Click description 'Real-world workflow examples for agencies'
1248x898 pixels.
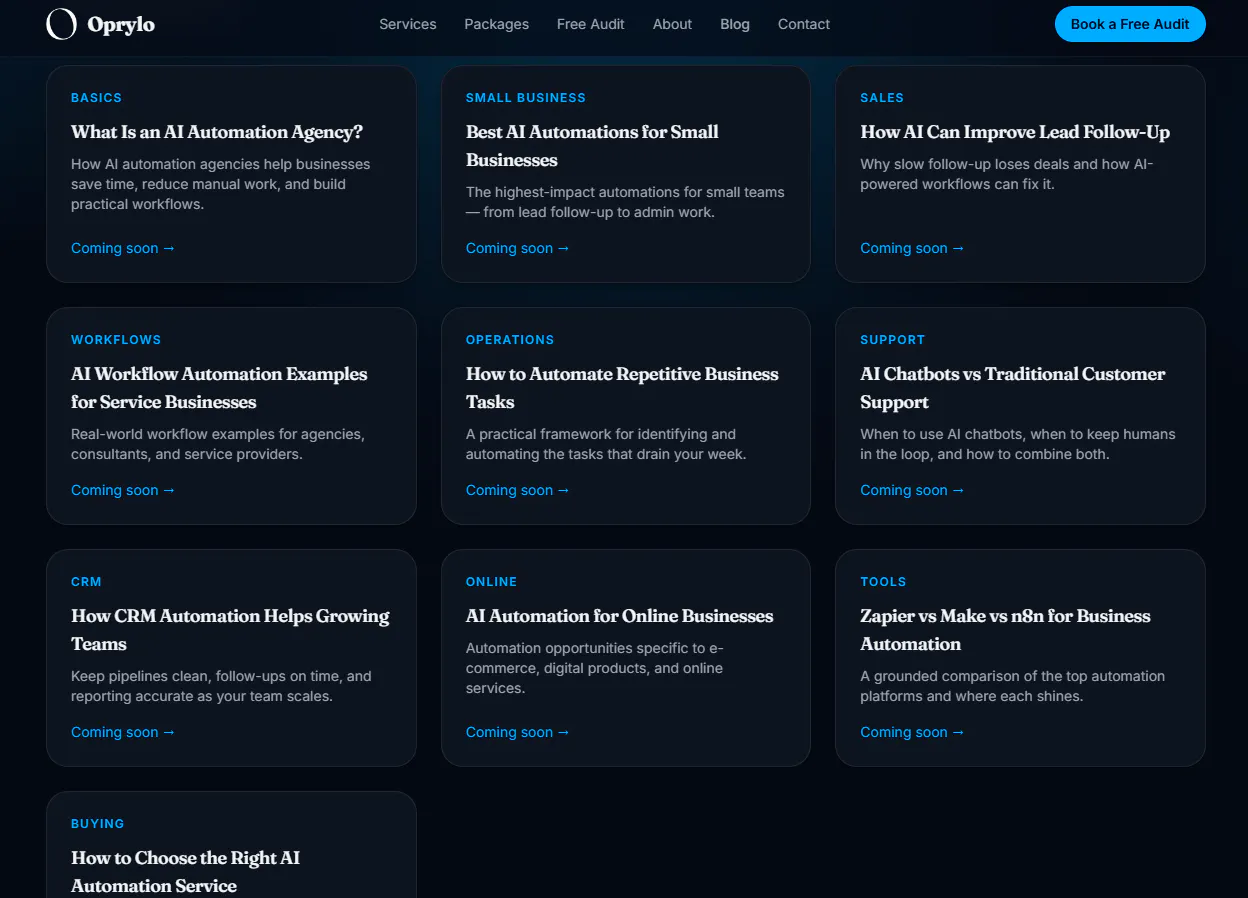coord(218,444)
